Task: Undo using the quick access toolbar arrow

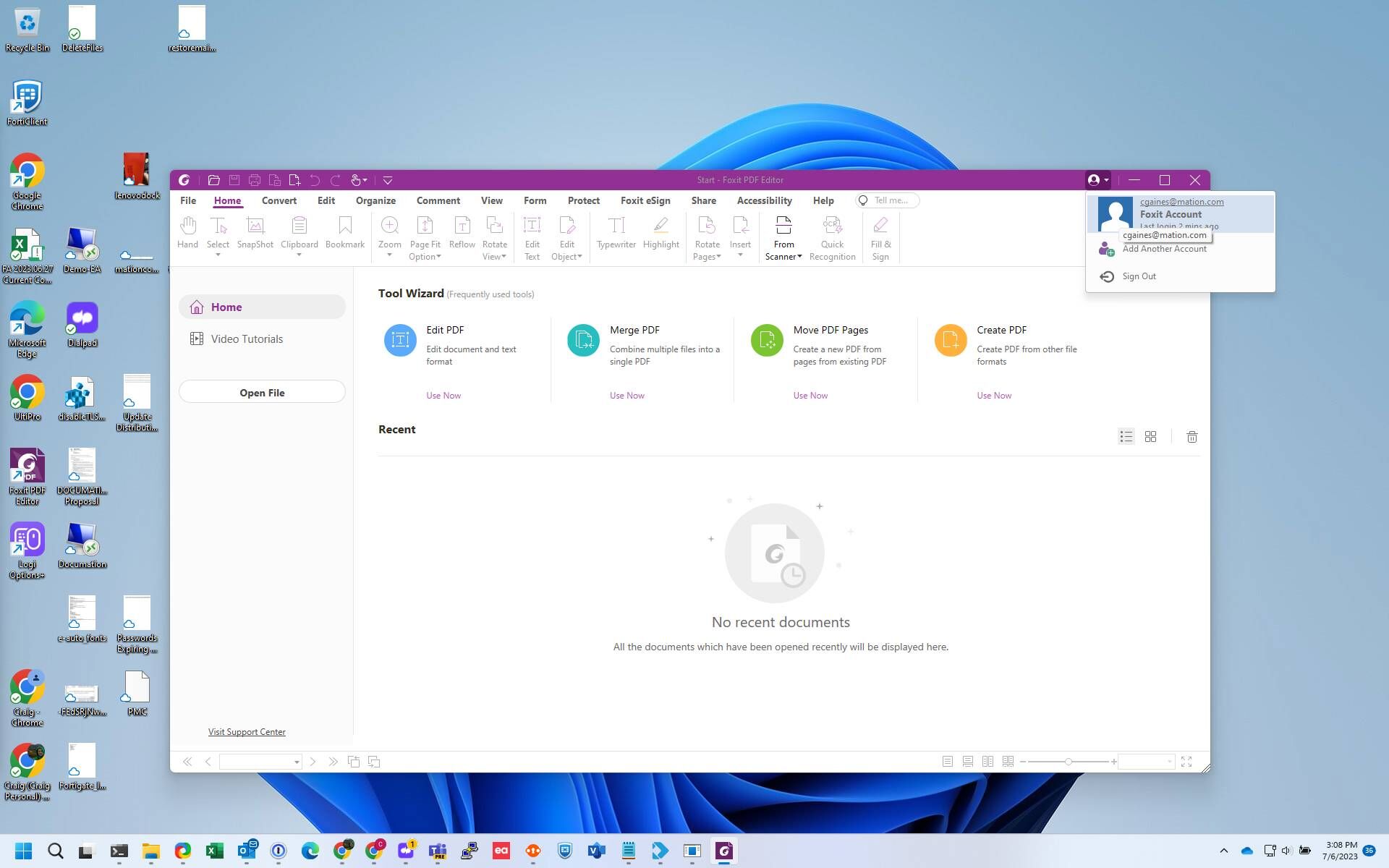Action: (315, 180)
